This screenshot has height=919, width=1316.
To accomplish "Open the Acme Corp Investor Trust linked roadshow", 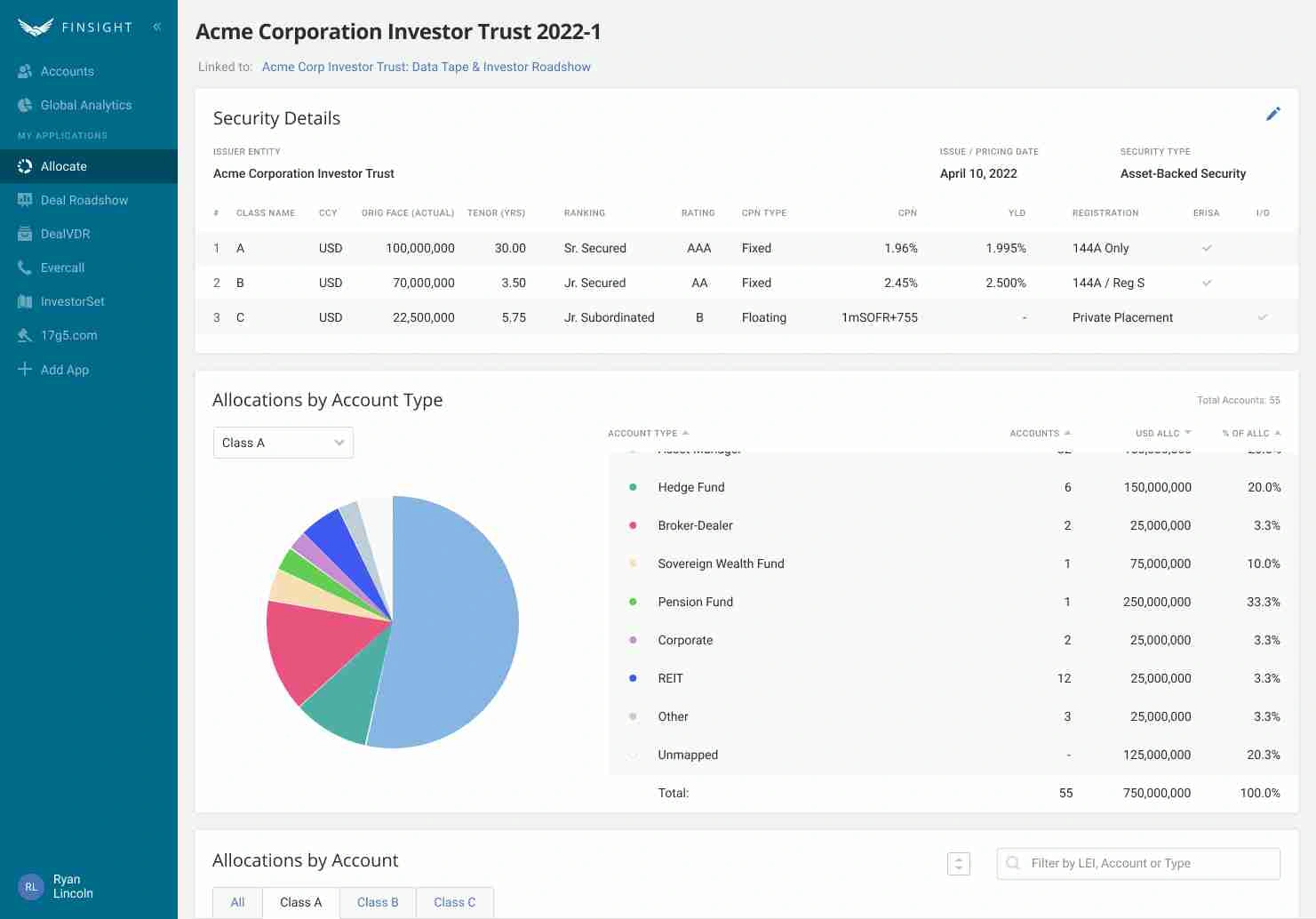I will (x=426, y=67).
